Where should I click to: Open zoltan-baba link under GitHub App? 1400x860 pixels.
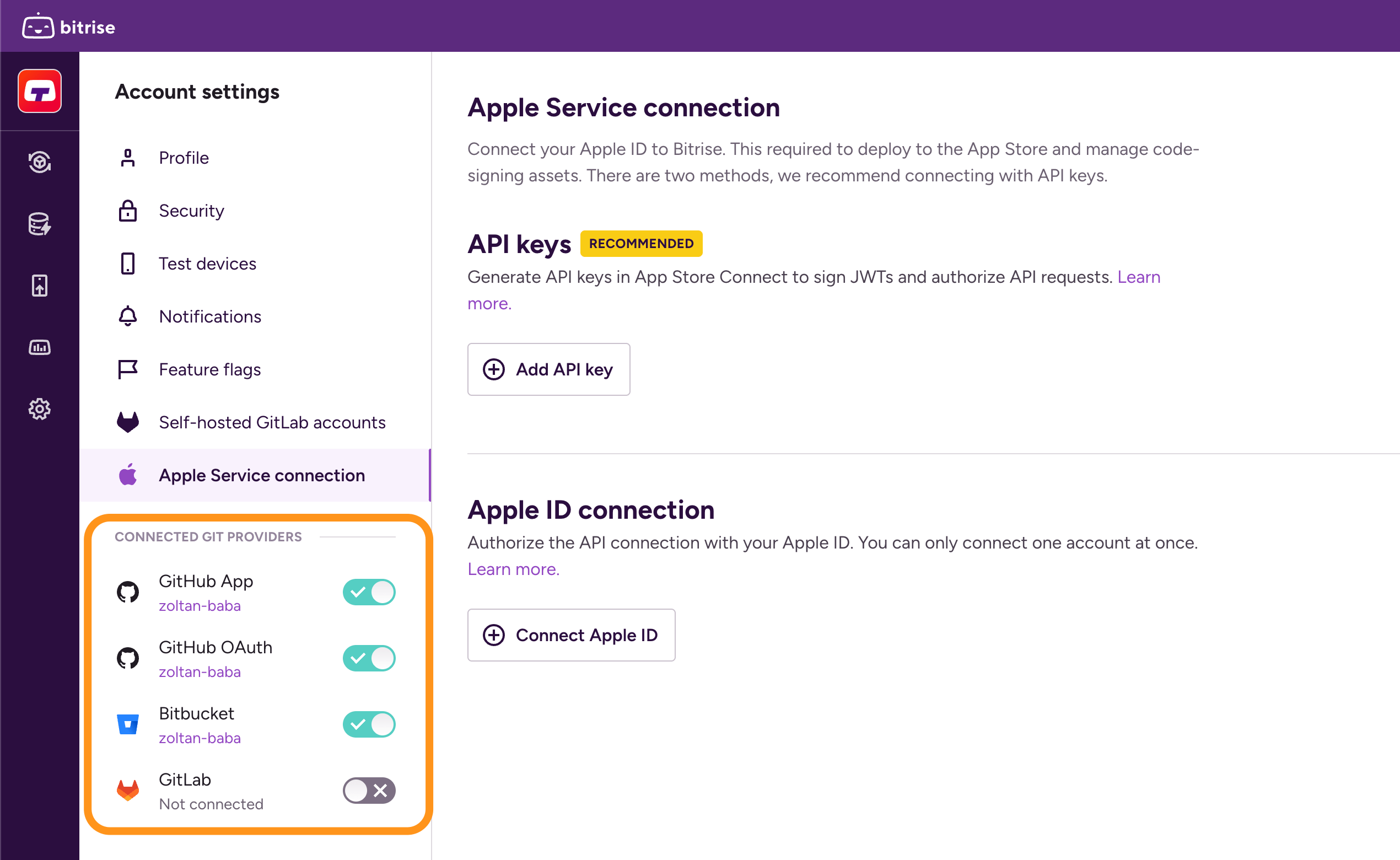tap(200, 606)
